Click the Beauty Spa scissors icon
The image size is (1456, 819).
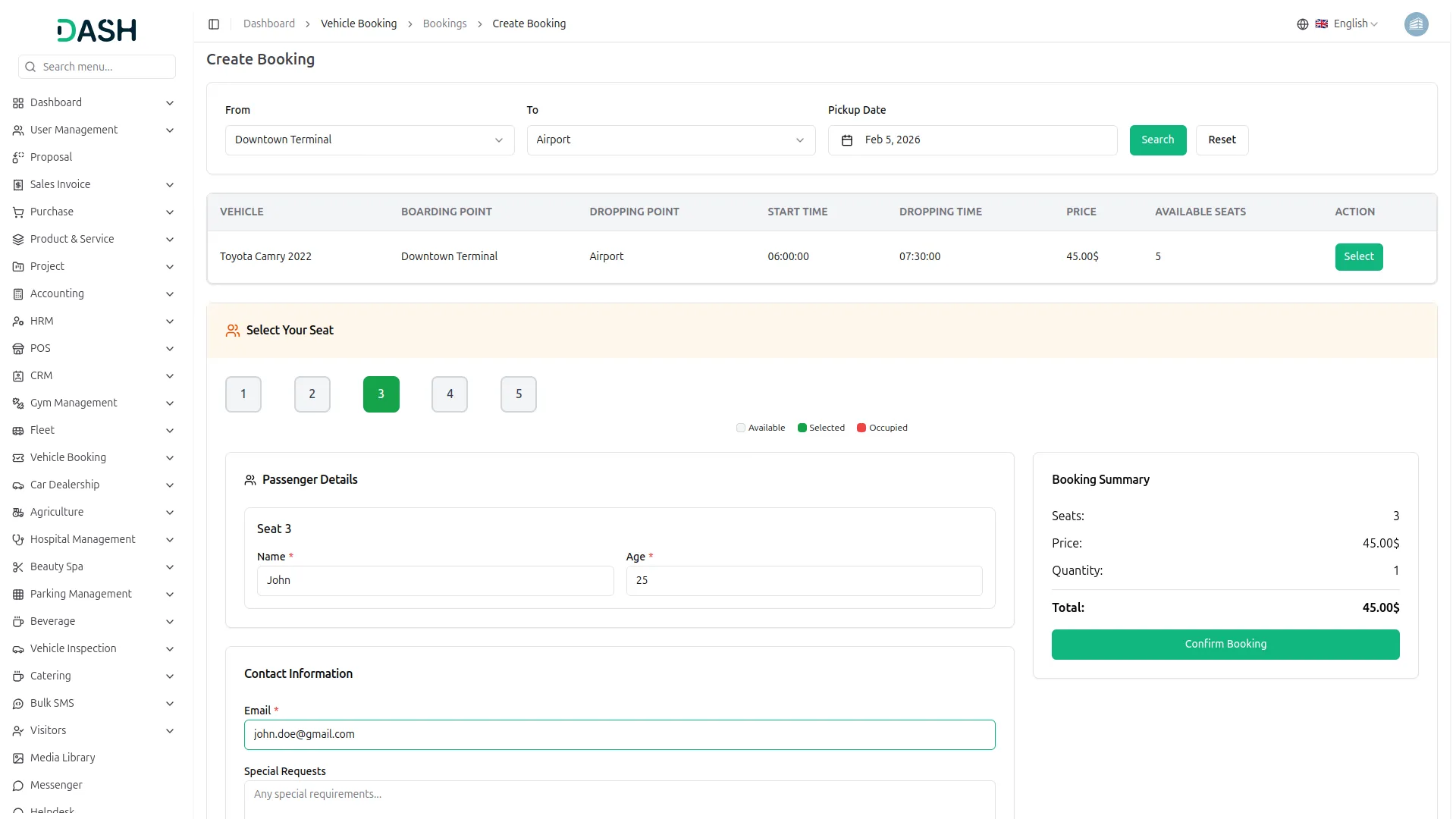18,567
